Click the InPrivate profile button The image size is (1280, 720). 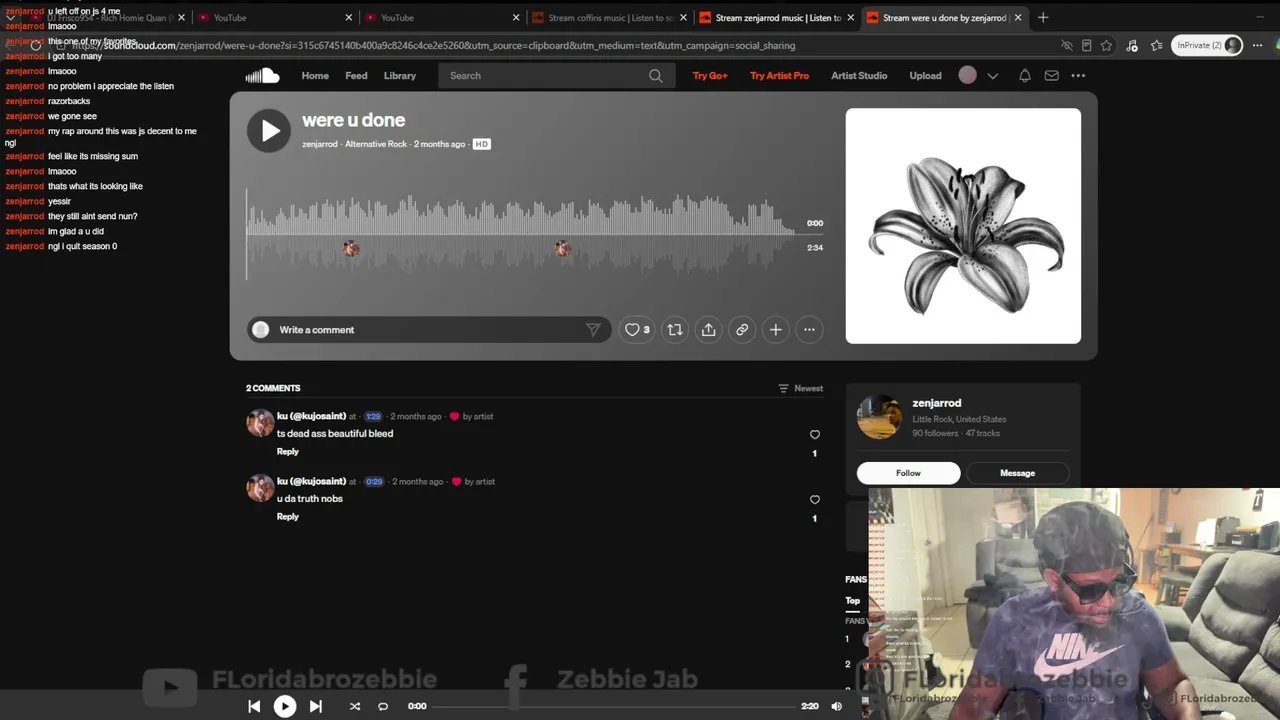[1208, 45]
